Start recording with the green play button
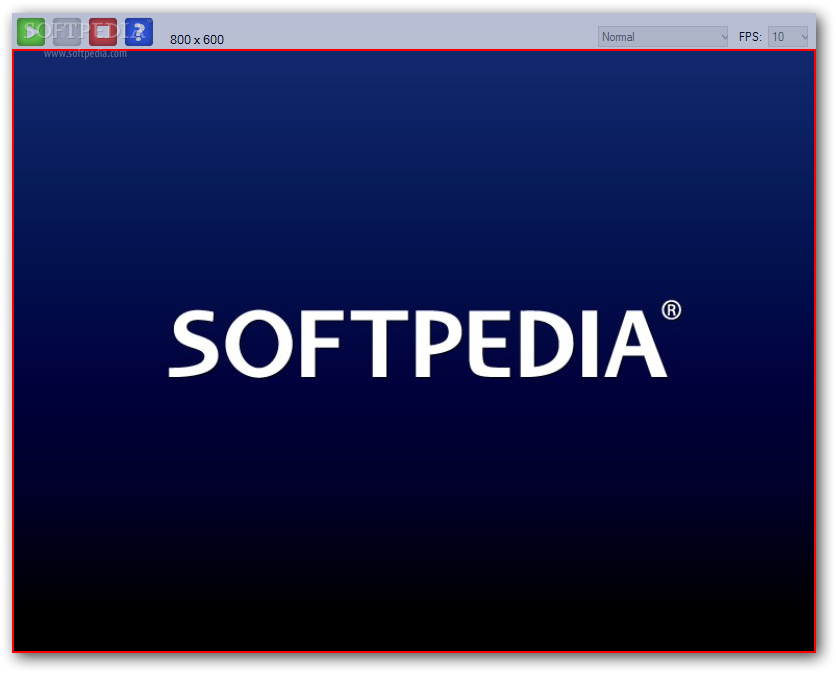This screenshot has width=836, height=673. 31,32
